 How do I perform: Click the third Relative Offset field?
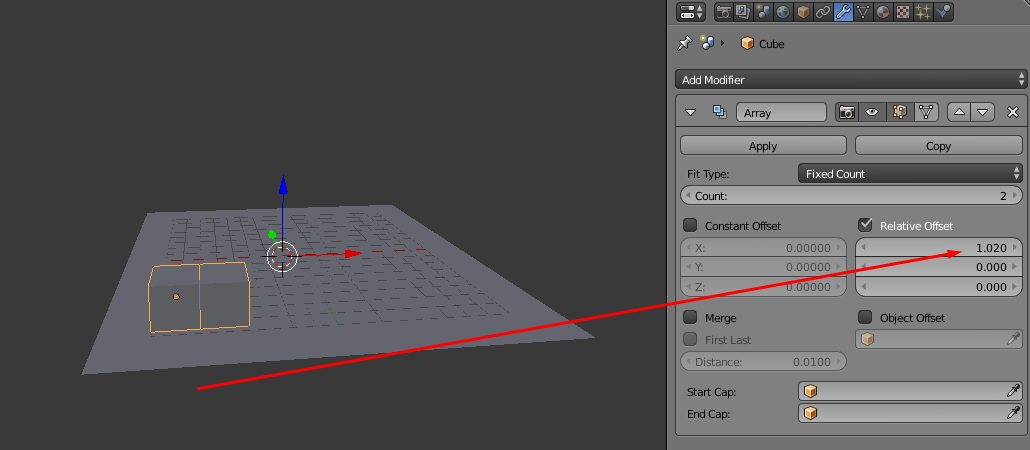(939, 286)
